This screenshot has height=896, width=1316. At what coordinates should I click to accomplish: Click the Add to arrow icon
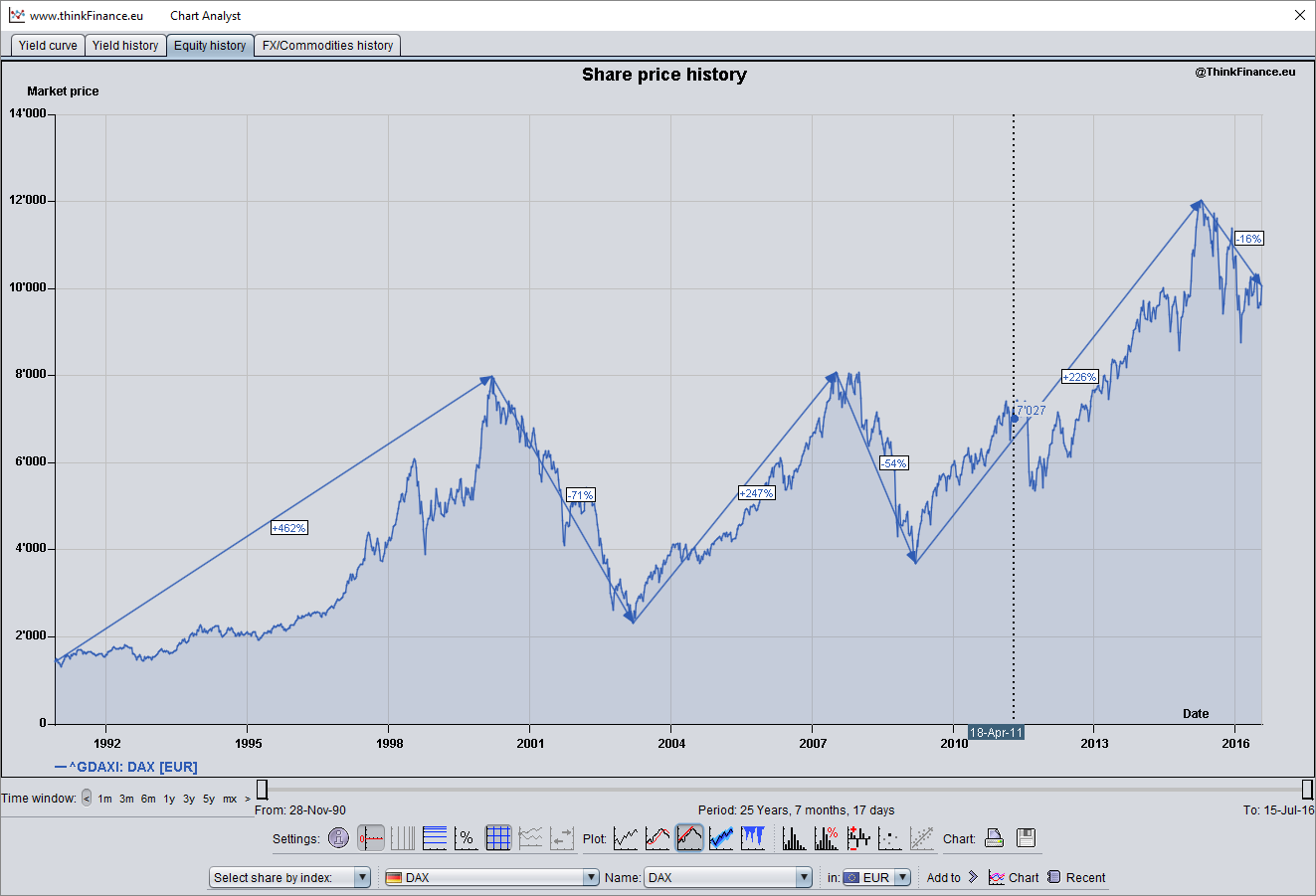tap(973, 877)
